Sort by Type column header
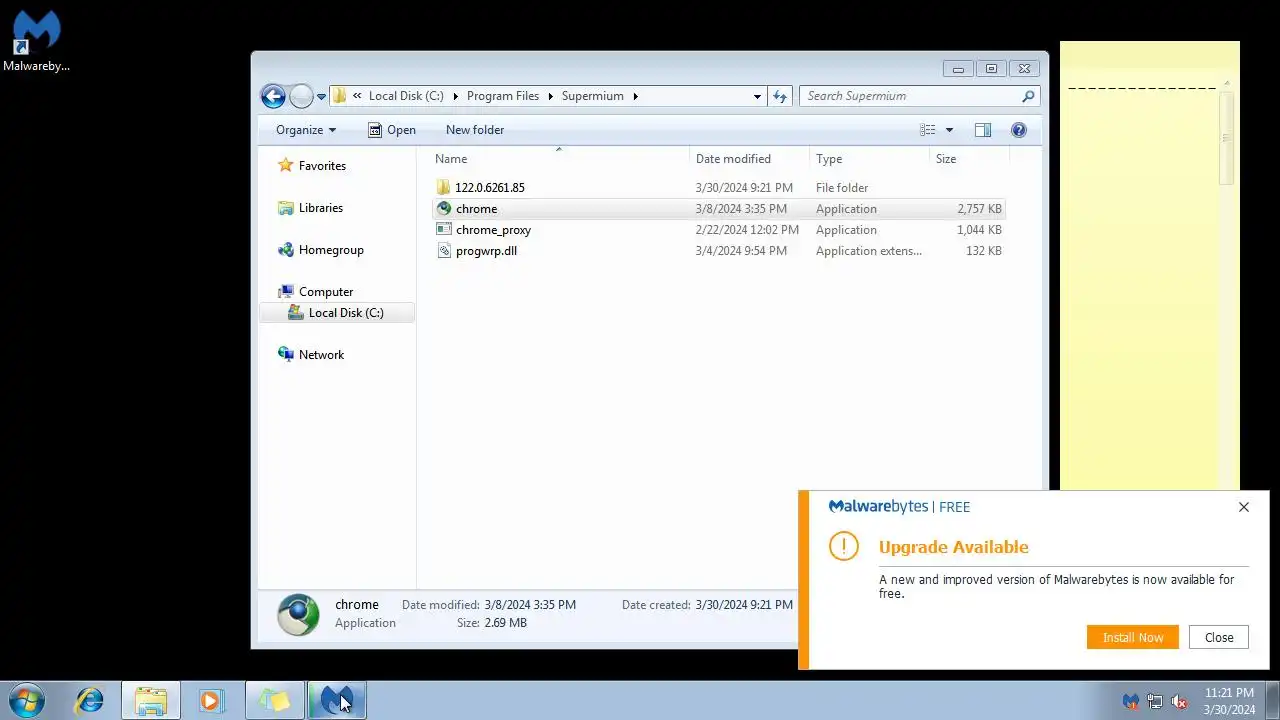This screenshot has width=1280, height=720. point(870,159)
